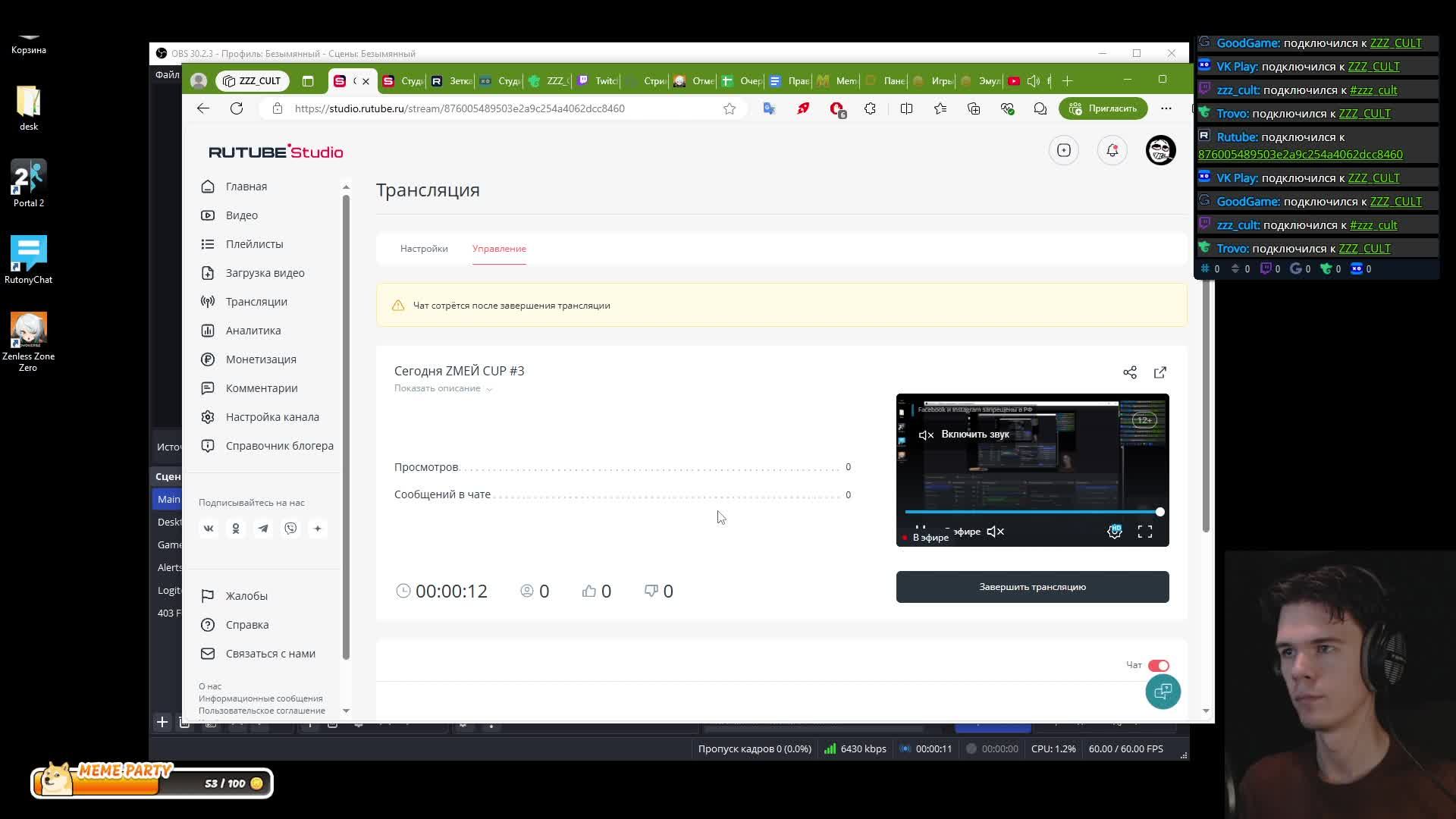The image size is (1456, 819).
Task: Click the add video plus icon in header
Action: click(1064, 150)
